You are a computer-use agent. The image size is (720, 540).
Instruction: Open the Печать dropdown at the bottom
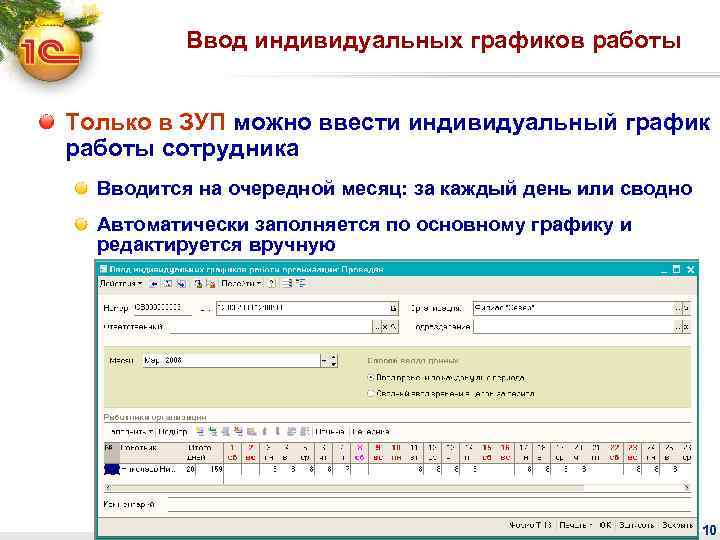tap(575, 525)
